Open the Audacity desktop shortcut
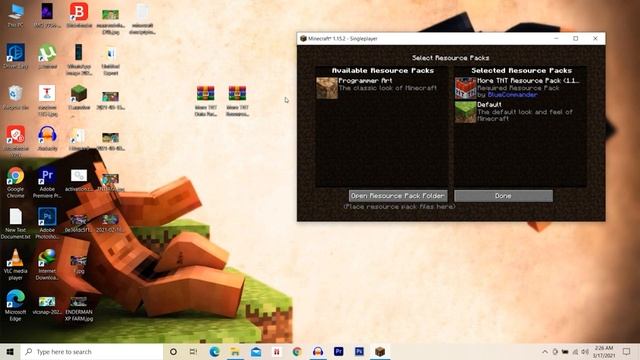The height and width of the screenshot is (360, 640). coord(47,138)
